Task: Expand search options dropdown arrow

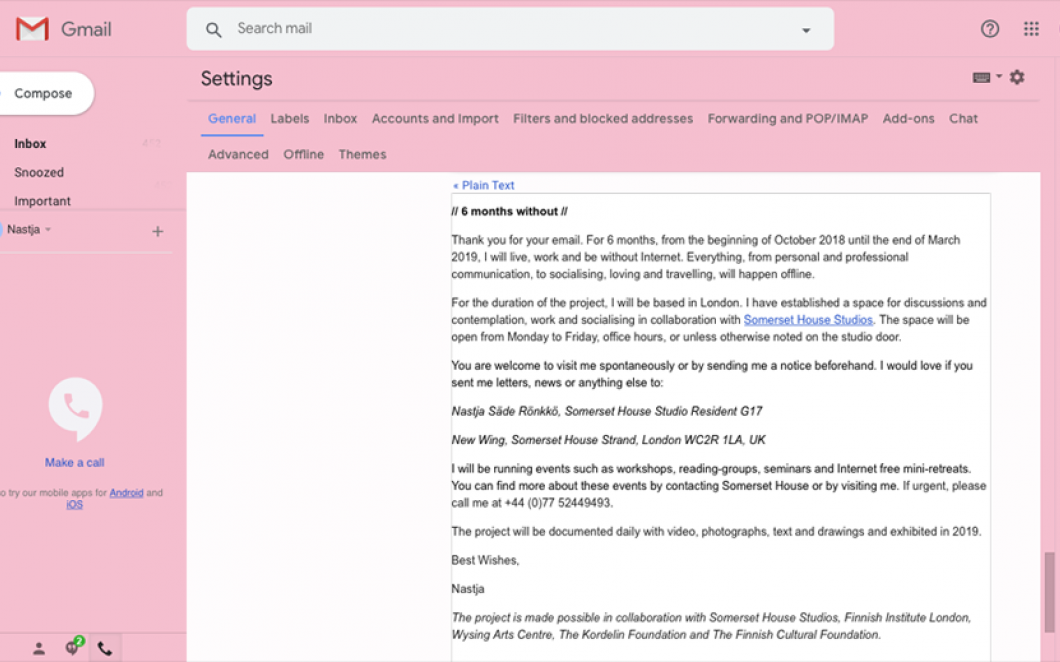Action: pos(806,30)
